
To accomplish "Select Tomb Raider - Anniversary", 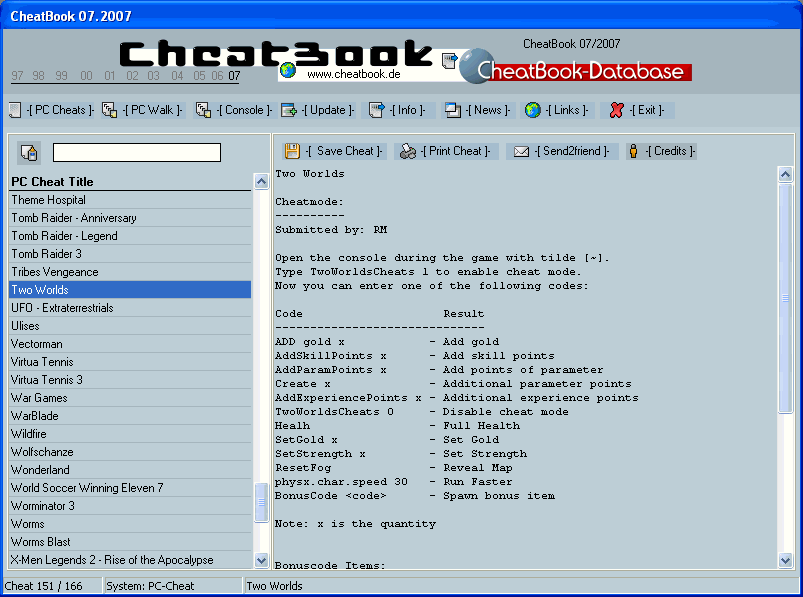I will tap(131, 218).
